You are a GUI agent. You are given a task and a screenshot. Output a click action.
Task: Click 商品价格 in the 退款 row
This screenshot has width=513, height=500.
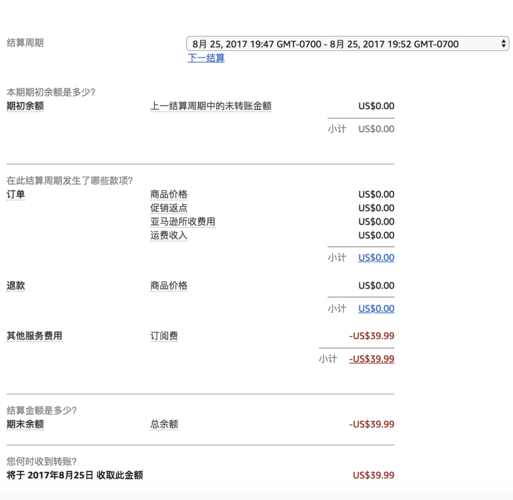point(169,286)
